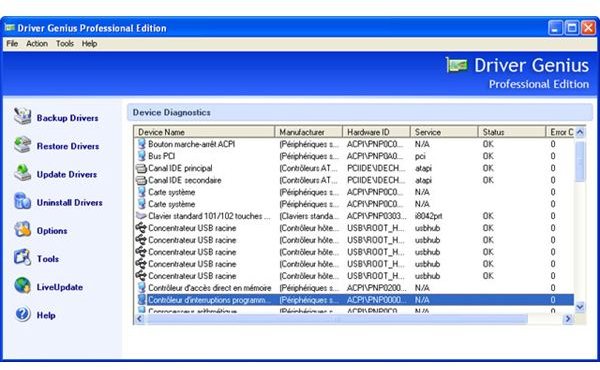The width and height of the screenshot is (600, 370).
Task: Select drive icon for Canal IDE secondaire
Action: tap(141, 180)
